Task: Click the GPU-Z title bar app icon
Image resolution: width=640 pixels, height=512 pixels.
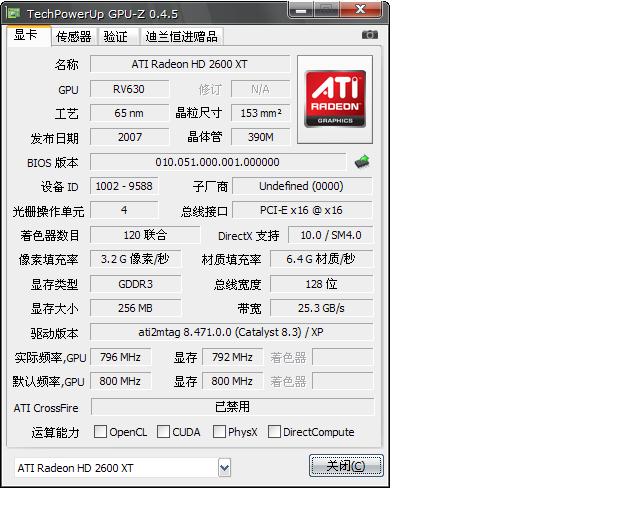Action: pyautogui.click(x=13, y=13)
